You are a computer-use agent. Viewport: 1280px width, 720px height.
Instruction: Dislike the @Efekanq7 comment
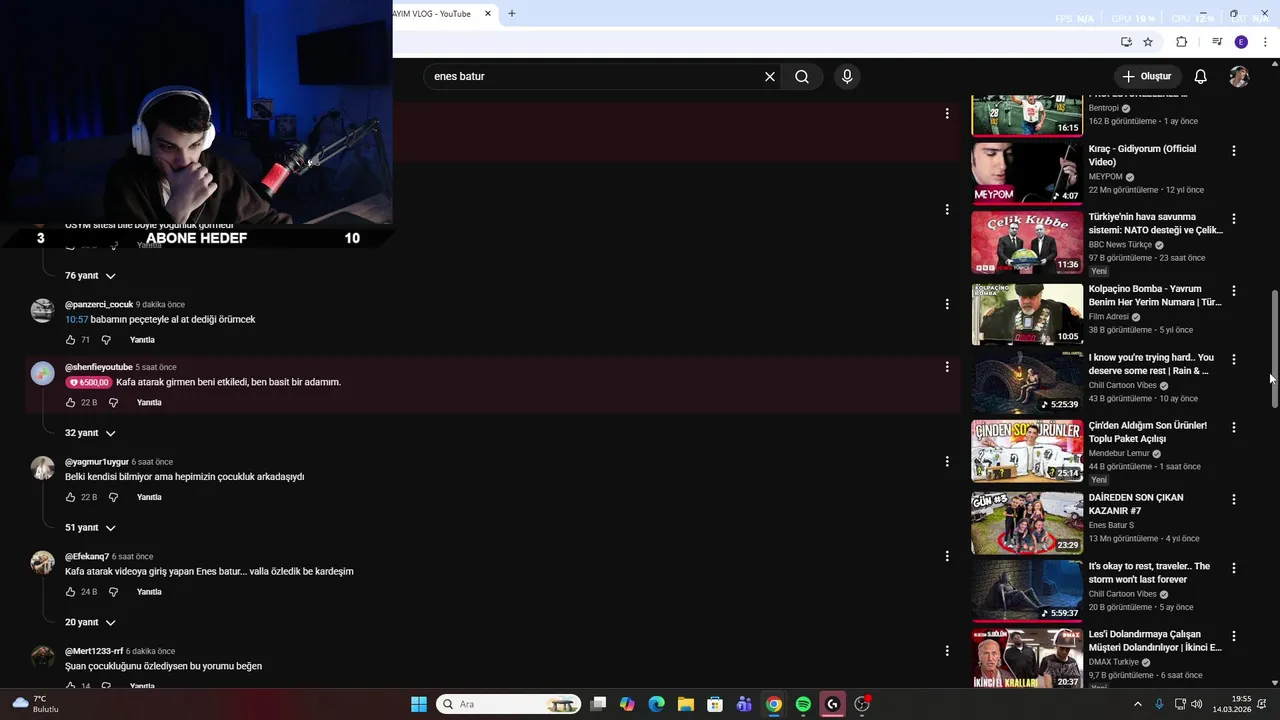pos(113,592)
